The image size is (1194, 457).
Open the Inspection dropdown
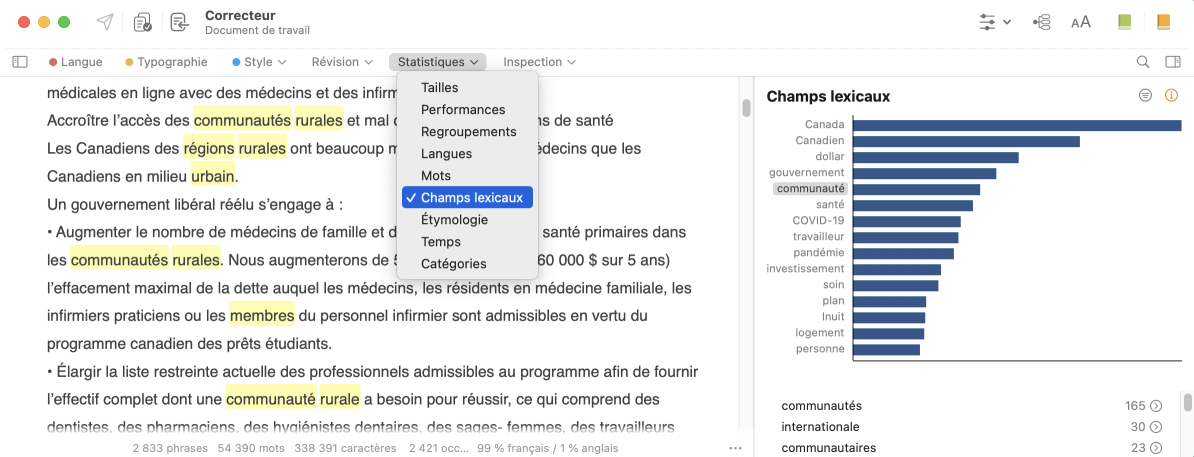point(539,62)
